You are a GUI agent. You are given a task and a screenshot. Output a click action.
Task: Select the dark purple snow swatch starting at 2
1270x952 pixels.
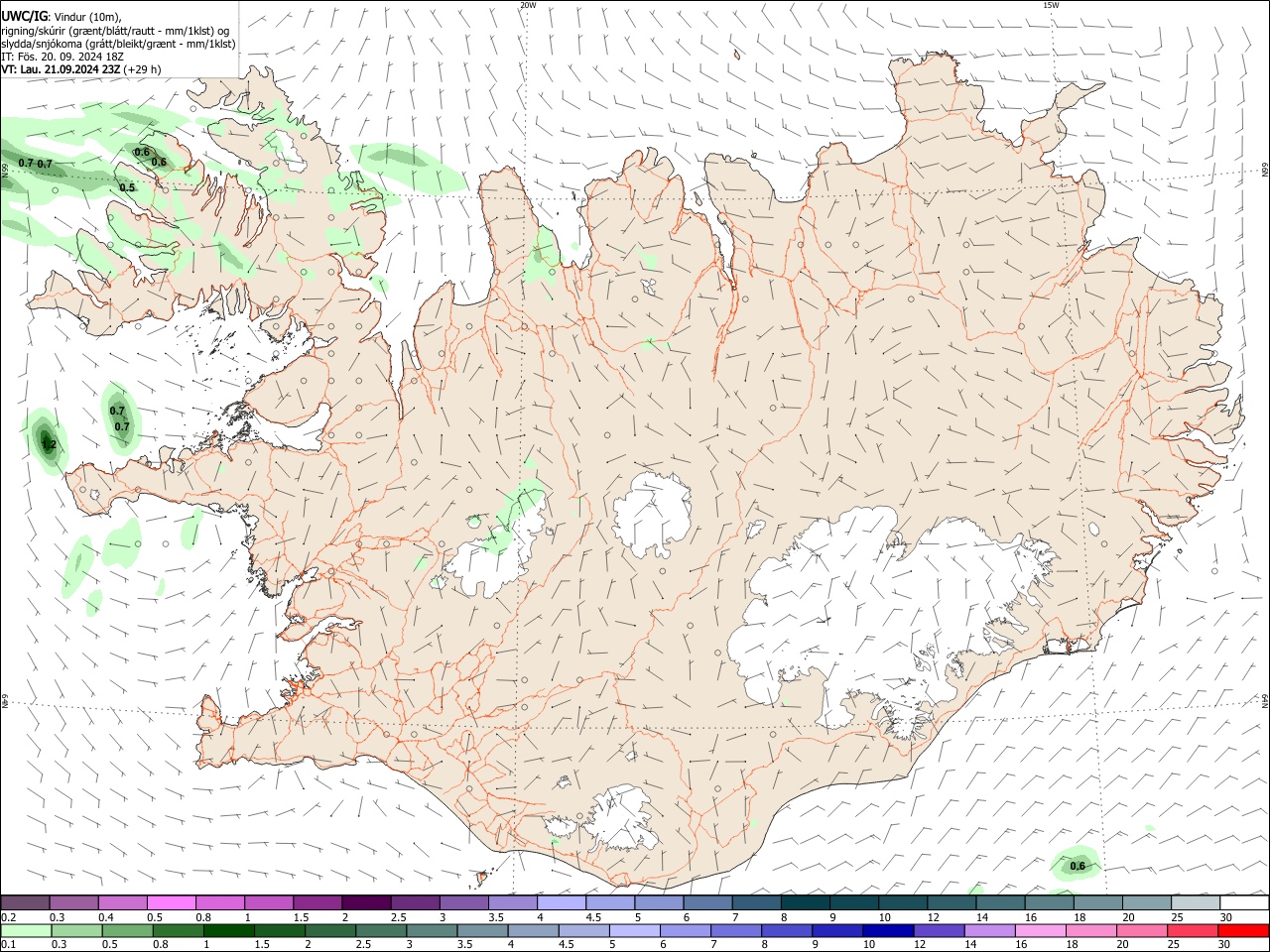366,902
